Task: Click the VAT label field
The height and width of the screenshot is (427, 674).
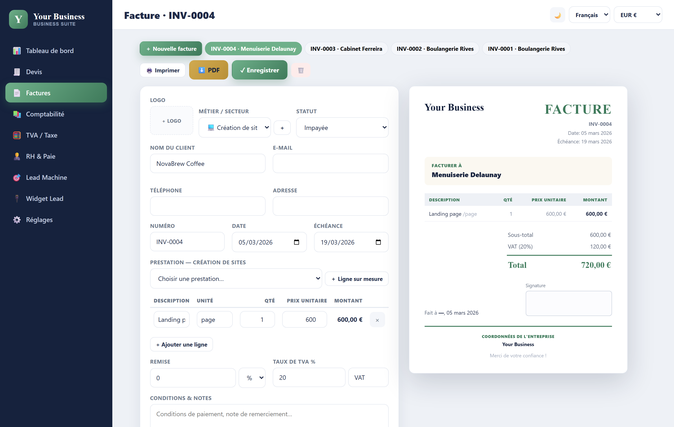Action: pyautogui.click(x=368, y=378)
